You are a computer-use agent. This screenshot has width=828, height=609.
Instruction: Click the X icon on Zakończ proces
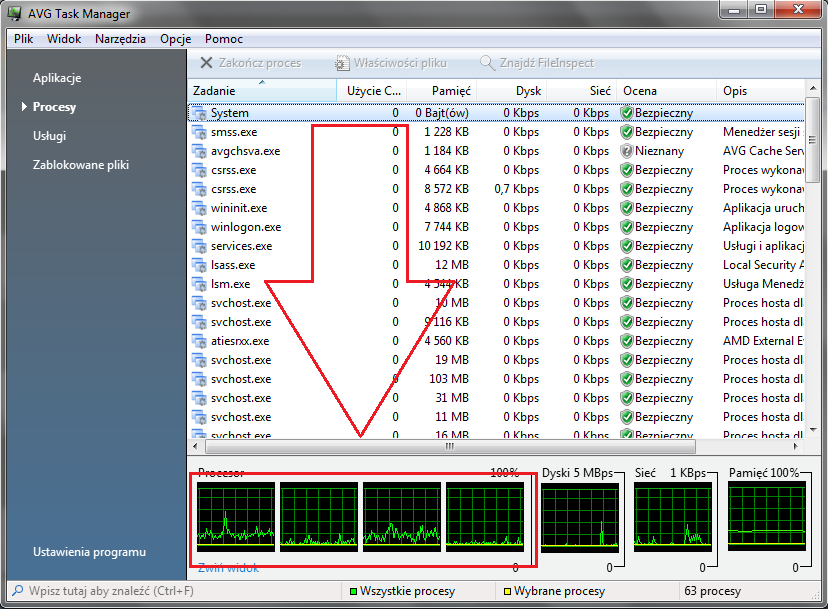[x=206, y=63]
